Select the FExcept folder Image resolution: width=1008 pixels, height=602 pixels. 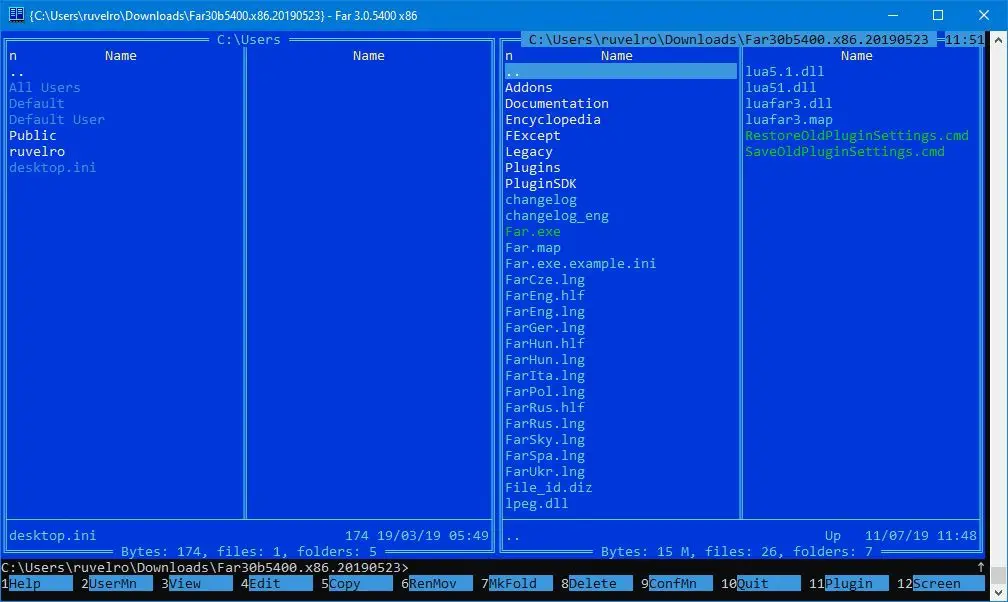tap(532, 136)
